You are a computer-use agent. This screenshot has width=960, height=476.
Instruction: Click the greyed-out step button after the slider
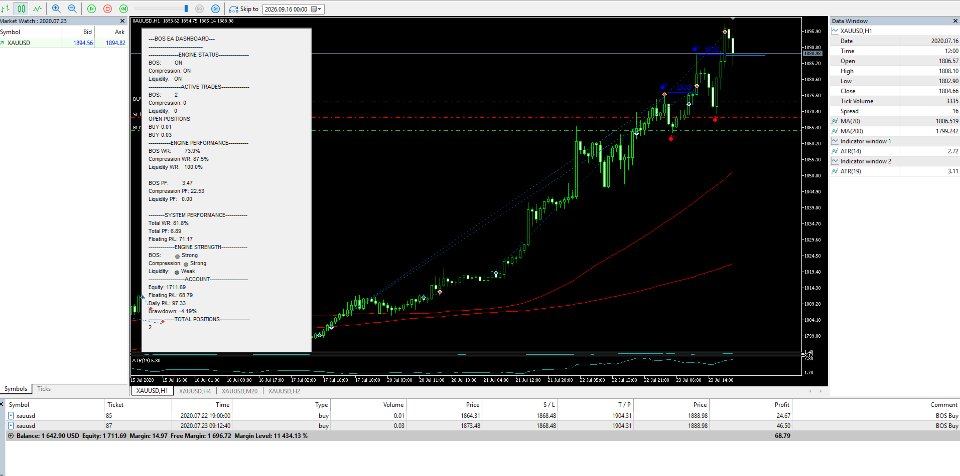pyautogui.click(x=200, y=9)
